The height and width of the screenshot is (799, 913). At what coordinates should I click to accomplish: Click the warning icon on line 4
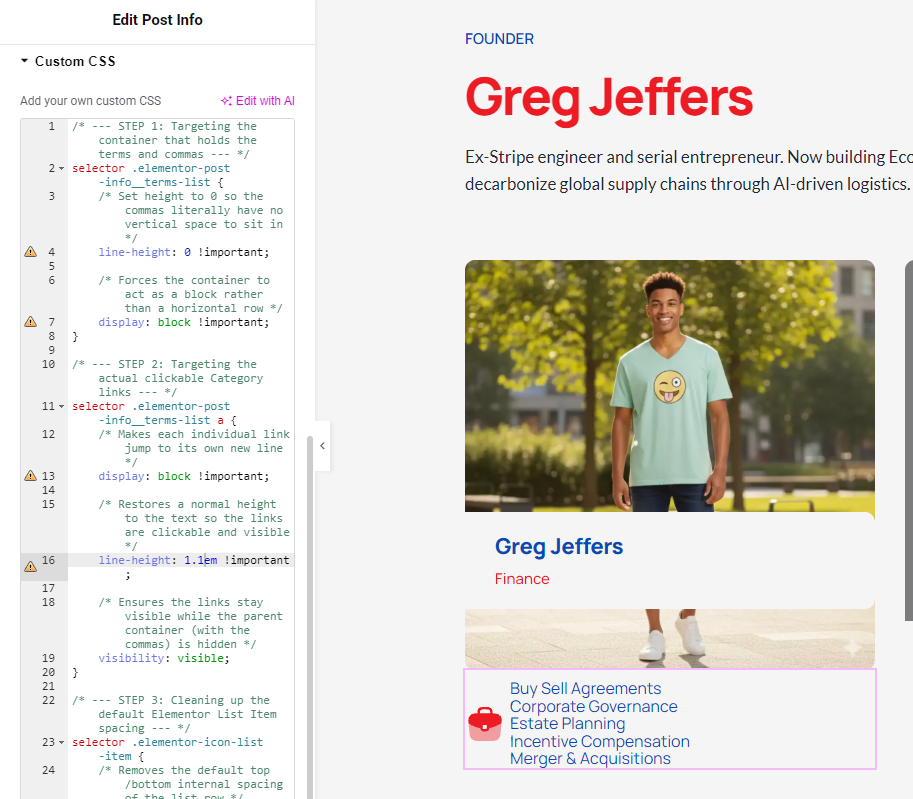tap(30, 252)
